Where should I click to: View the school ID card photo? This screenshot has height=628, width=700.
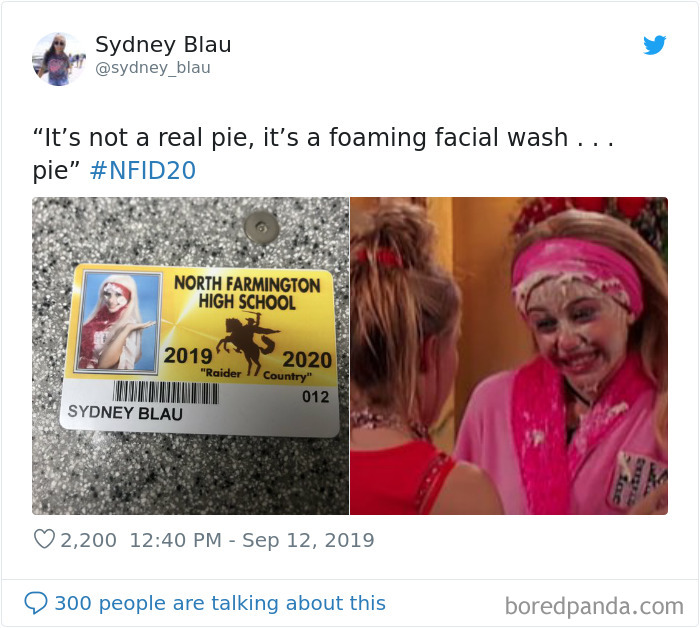click(190, 356)
